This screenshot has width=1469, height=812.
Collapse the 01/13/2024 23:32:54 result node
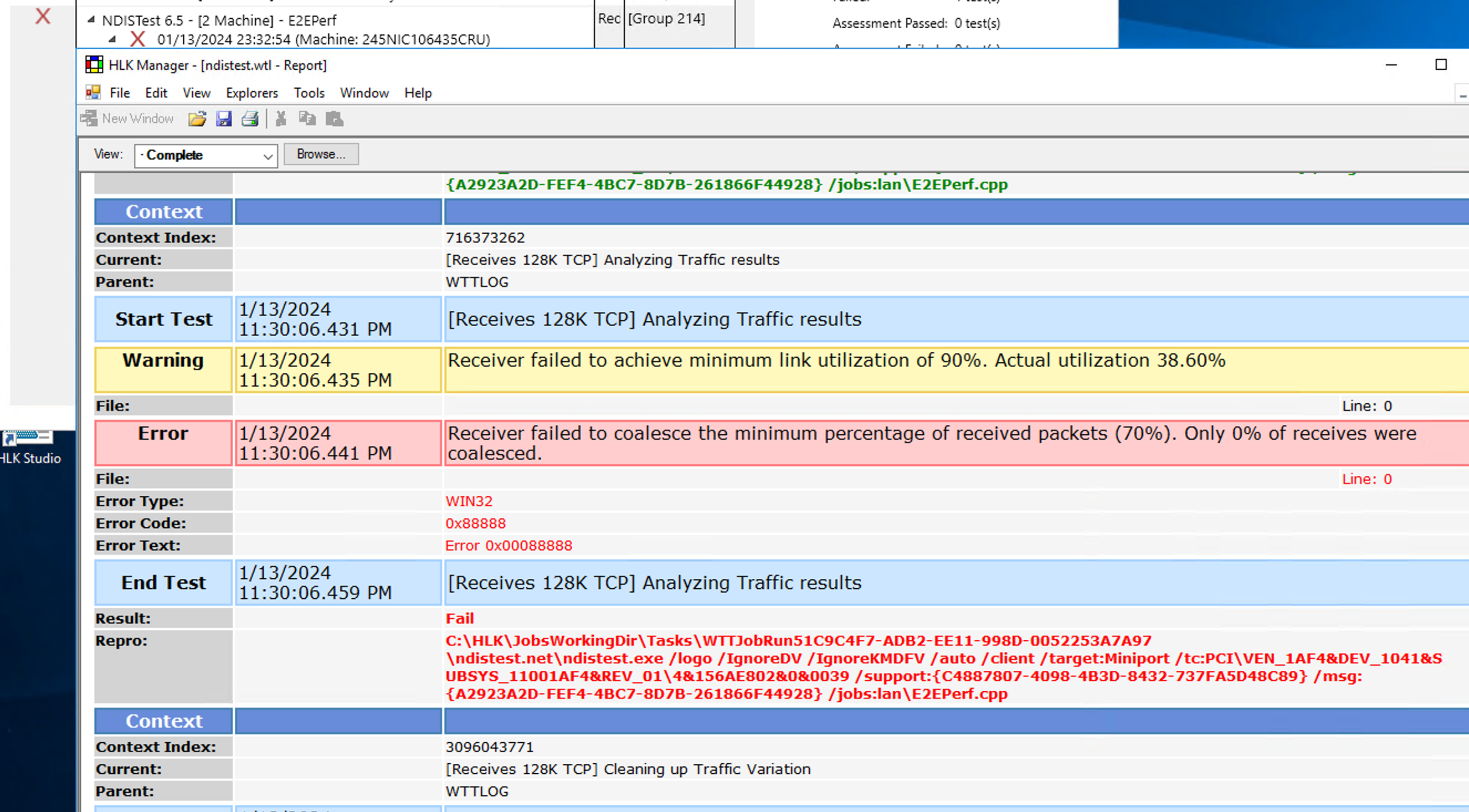click(x=112, y=39)
